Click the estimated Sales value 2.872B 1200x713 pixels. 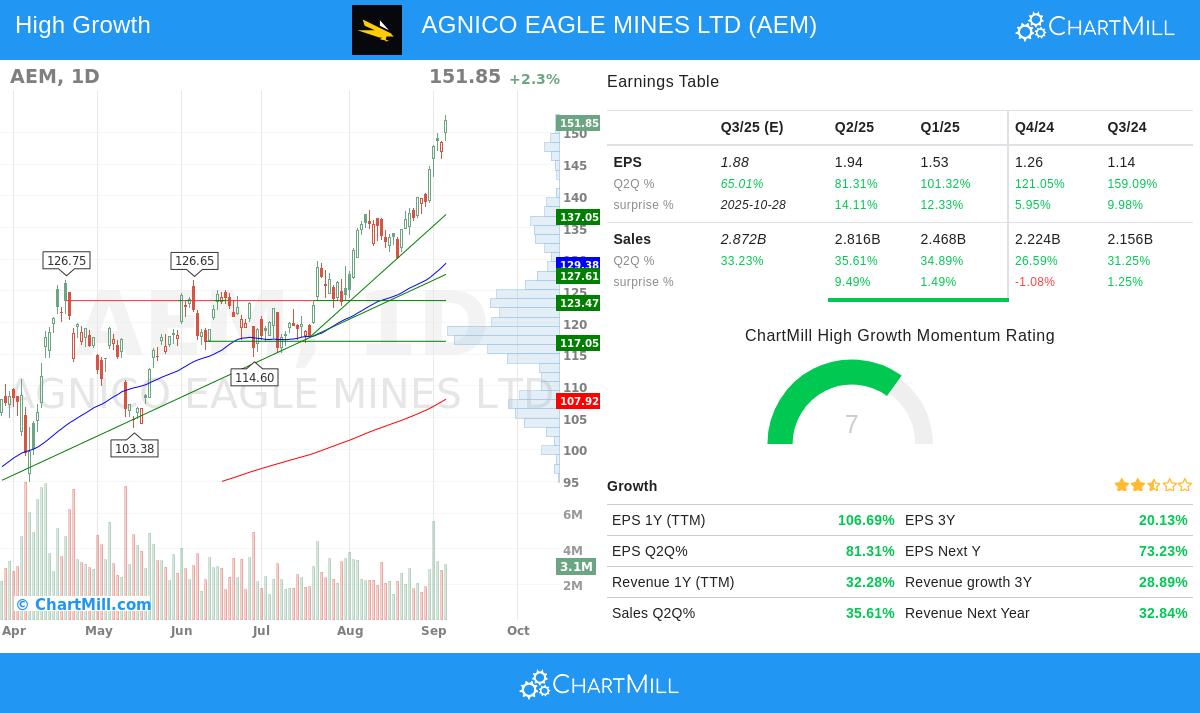[x=744, y=239]
